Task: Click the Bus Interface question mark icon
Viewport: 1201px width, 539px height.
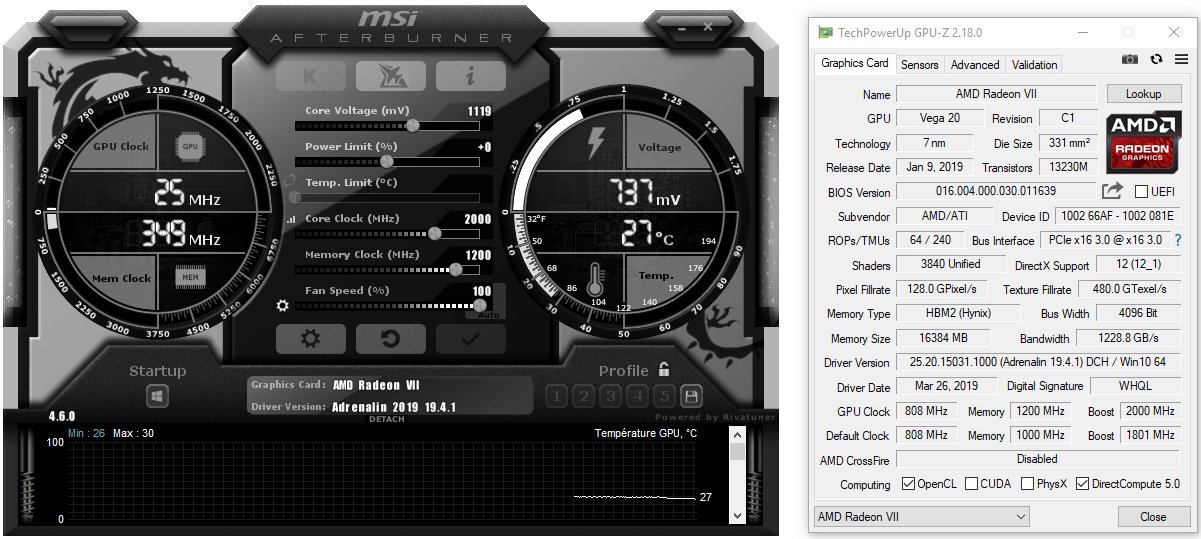Action: (x=1178, y=240)
